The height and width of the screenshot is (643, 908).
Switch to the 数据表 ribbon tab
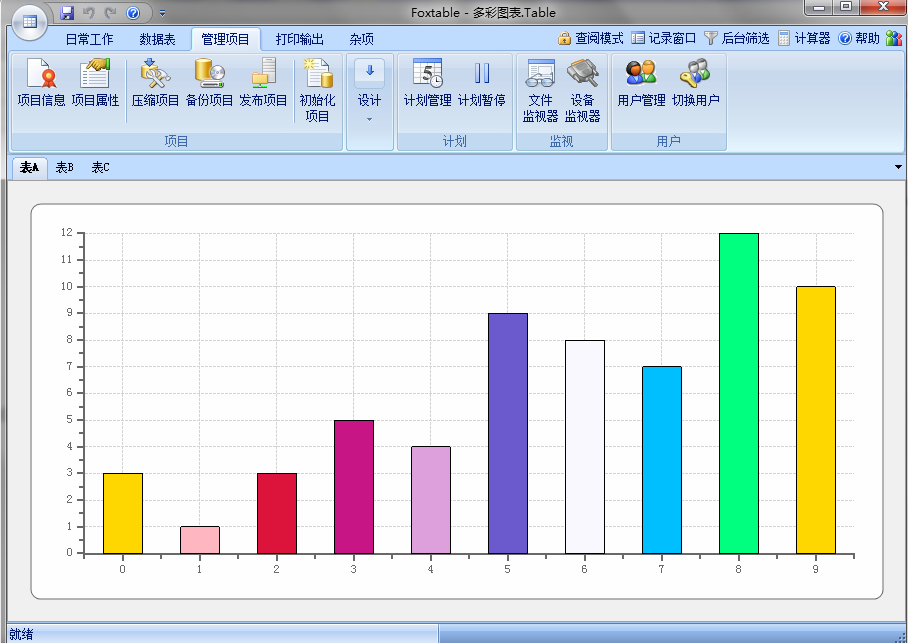click(x=157, y=39)
